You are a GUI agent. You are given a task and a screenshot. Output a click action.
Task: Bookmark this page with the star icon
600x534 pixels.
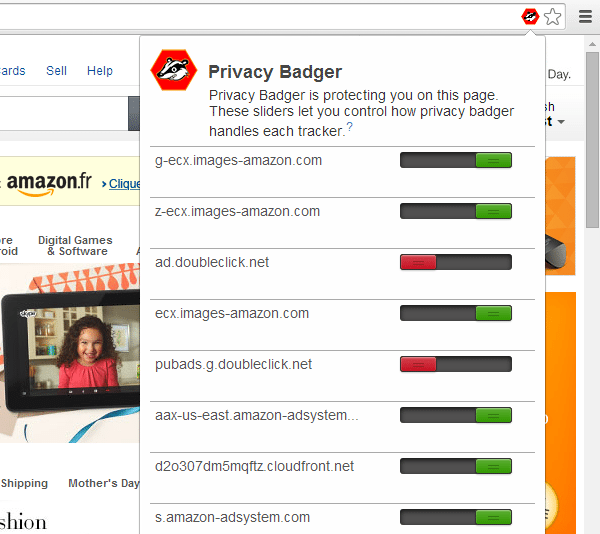553,17
